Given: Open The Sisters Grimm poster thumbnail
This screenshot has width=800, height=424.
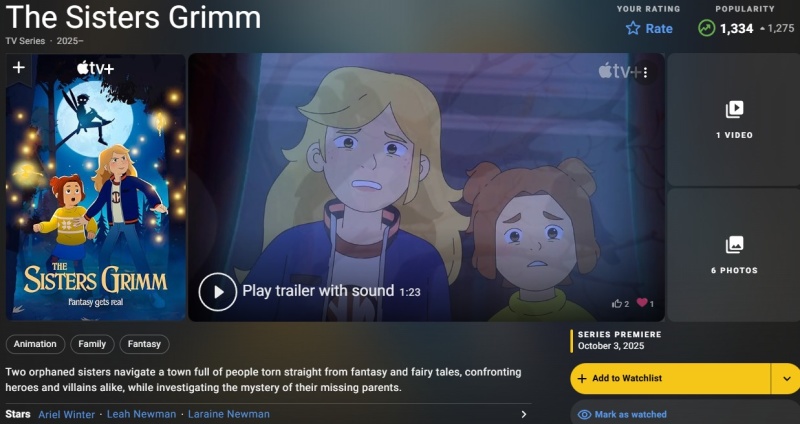Looking at the screenshot, I should pos(96,187).
